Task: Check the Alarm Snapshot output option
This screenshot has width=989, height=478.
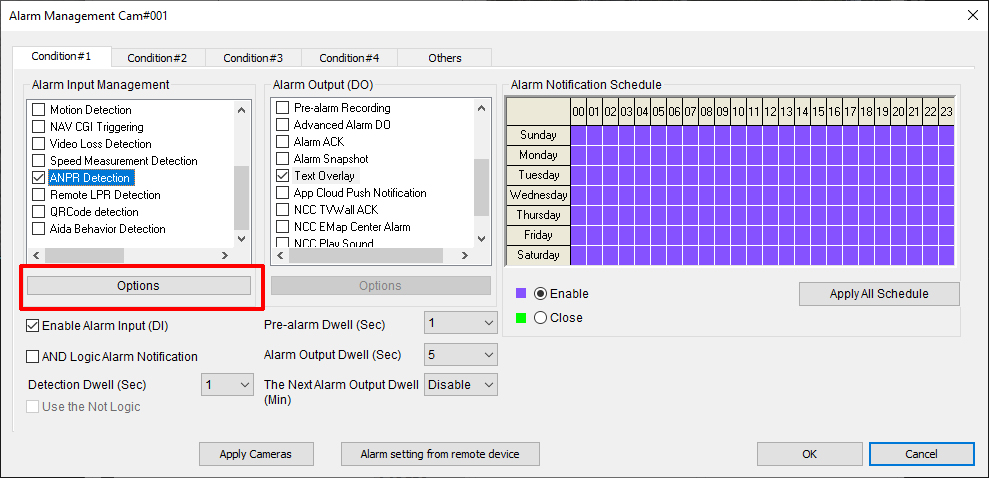Action: click(x=283, y=159)
